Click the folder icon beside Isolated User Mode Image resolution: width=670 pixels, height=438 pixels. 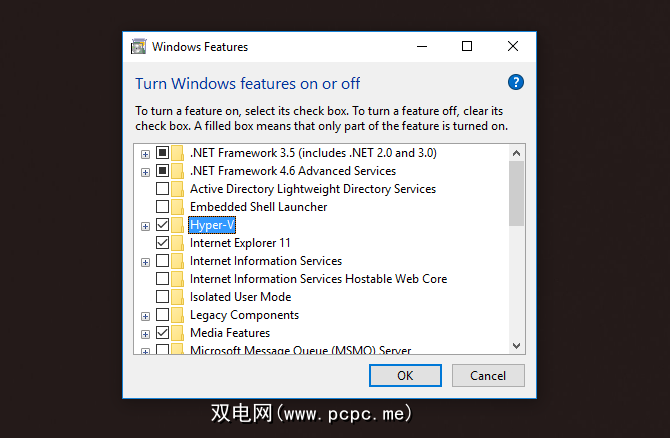click(178, 297)
